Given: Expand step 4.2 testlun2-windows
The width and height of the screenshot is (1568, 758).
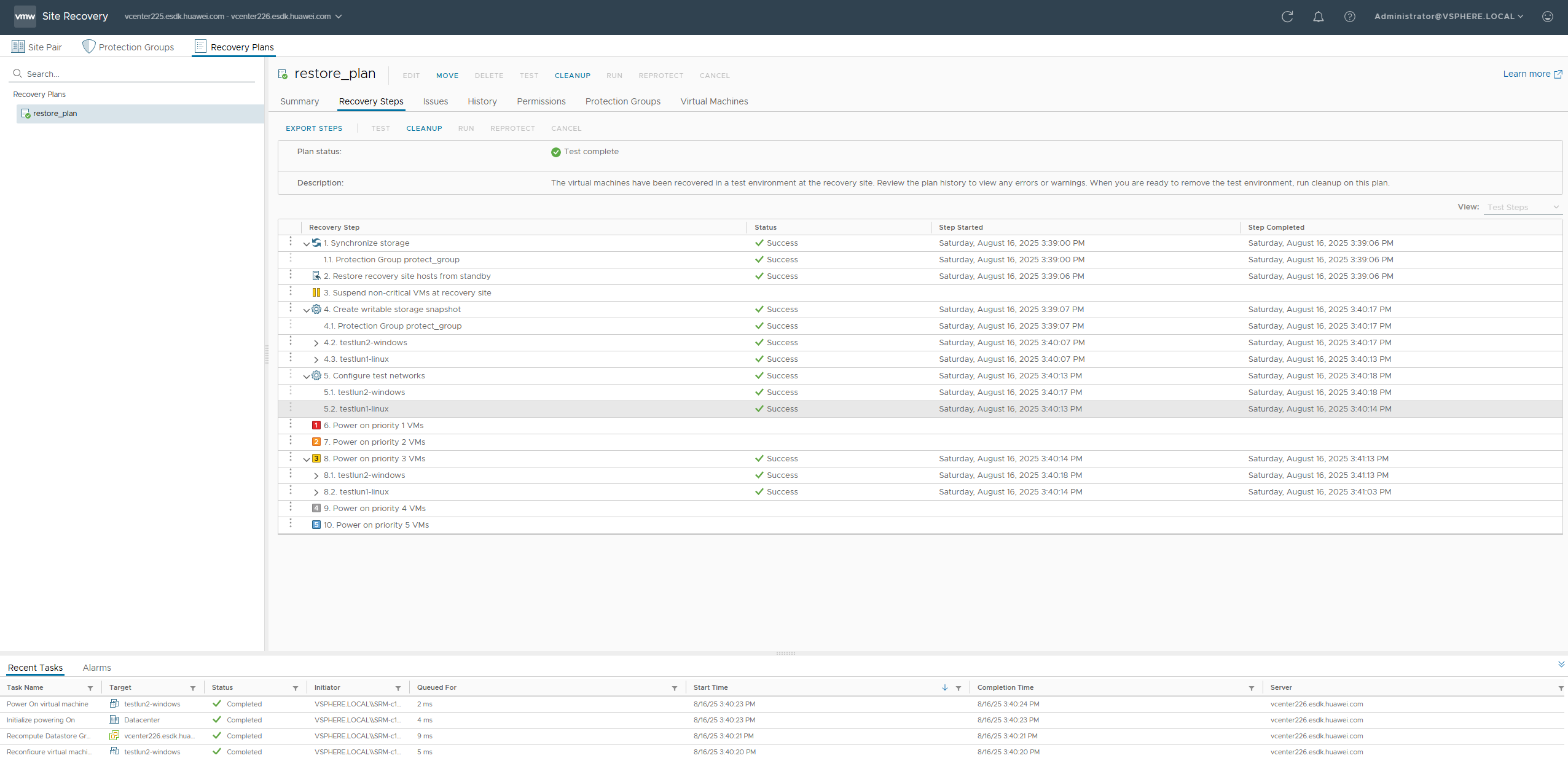Looking at the screenshot, I should pyautogui.click(x=316, y=343).
